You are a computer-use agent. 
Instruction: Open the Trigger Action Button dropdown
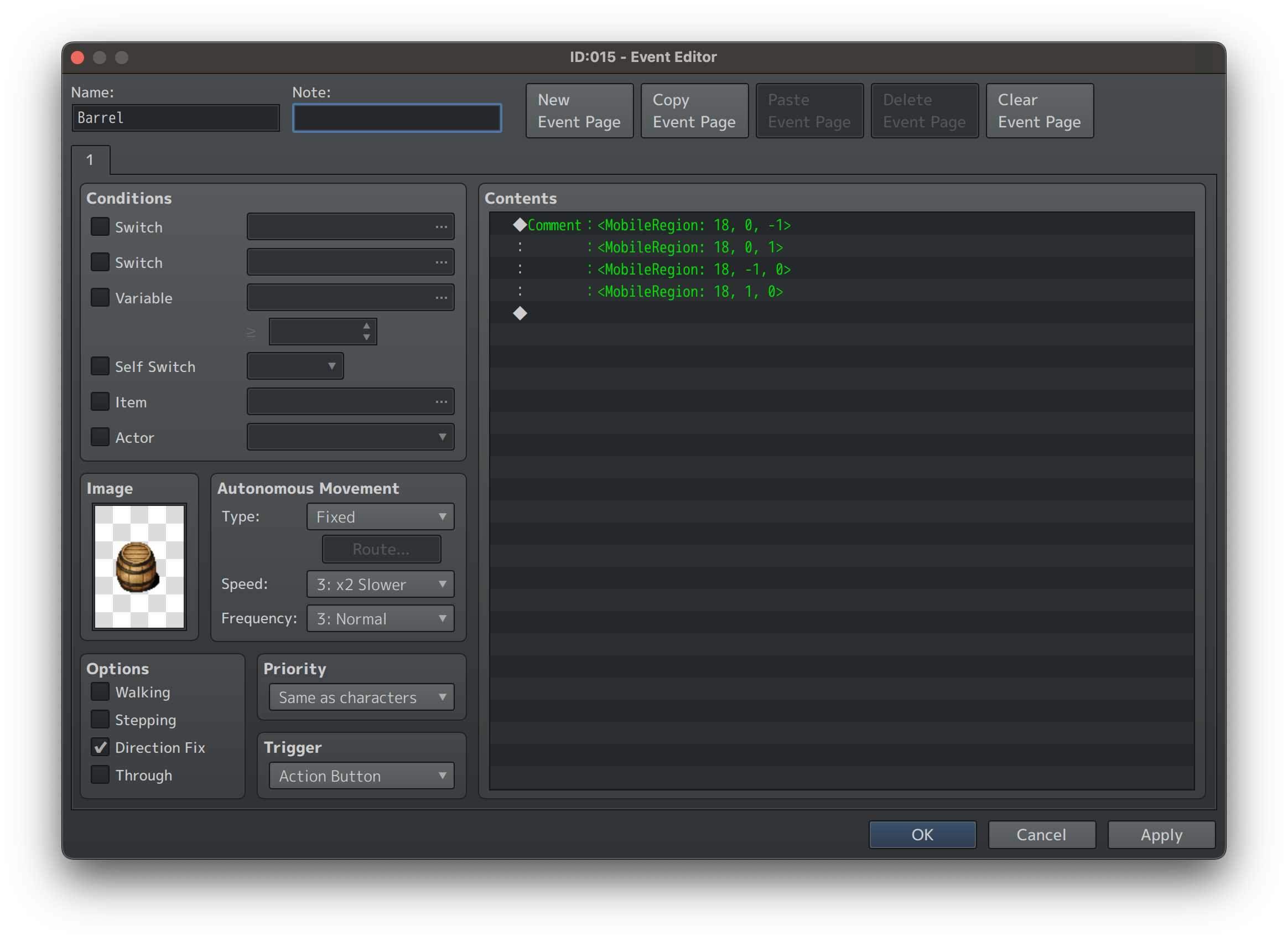(x=362, y=776)
